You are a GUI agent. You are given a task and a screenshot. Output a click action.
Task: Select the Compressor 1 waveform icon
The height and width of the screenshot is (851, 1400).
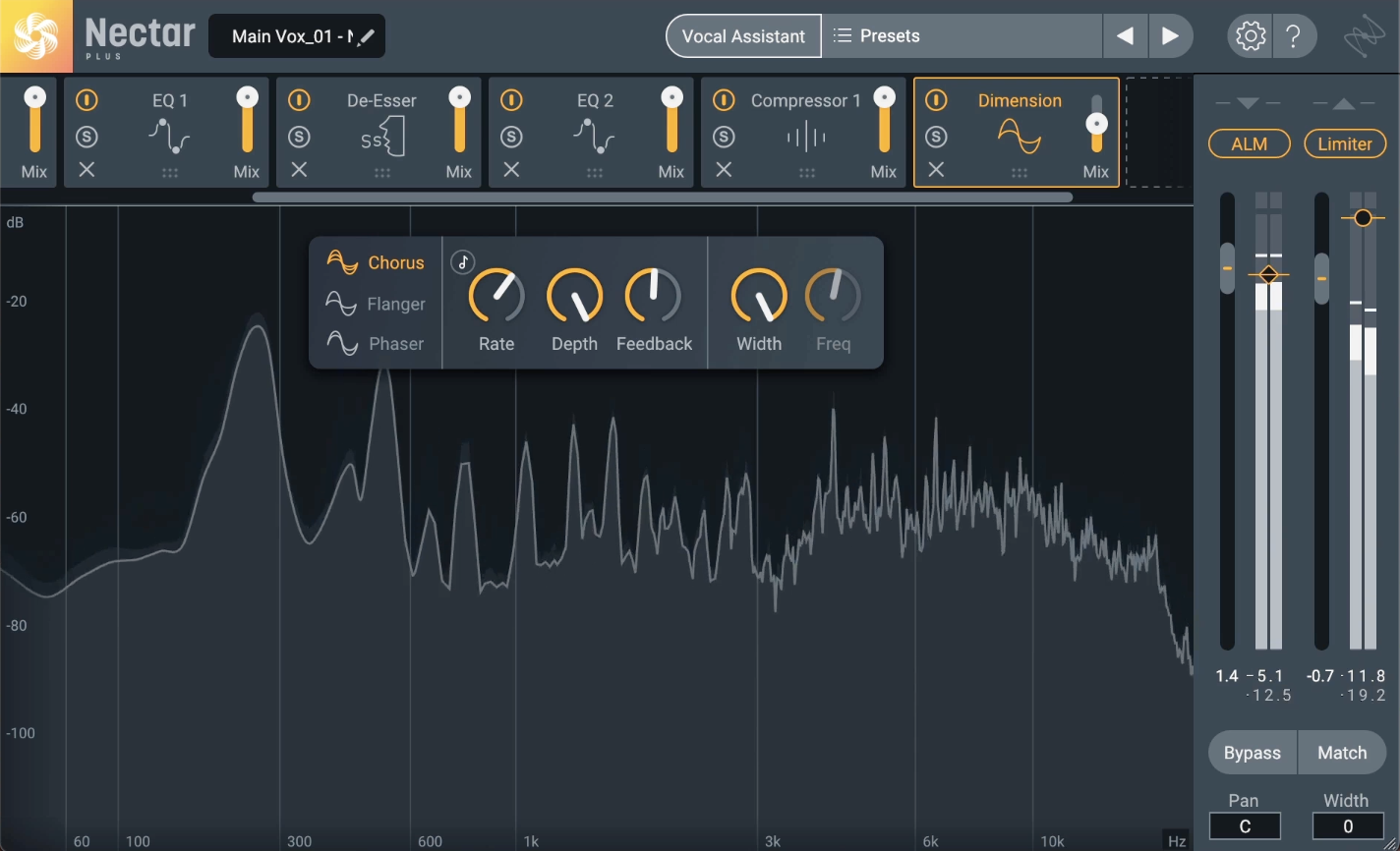click(806, 137)
